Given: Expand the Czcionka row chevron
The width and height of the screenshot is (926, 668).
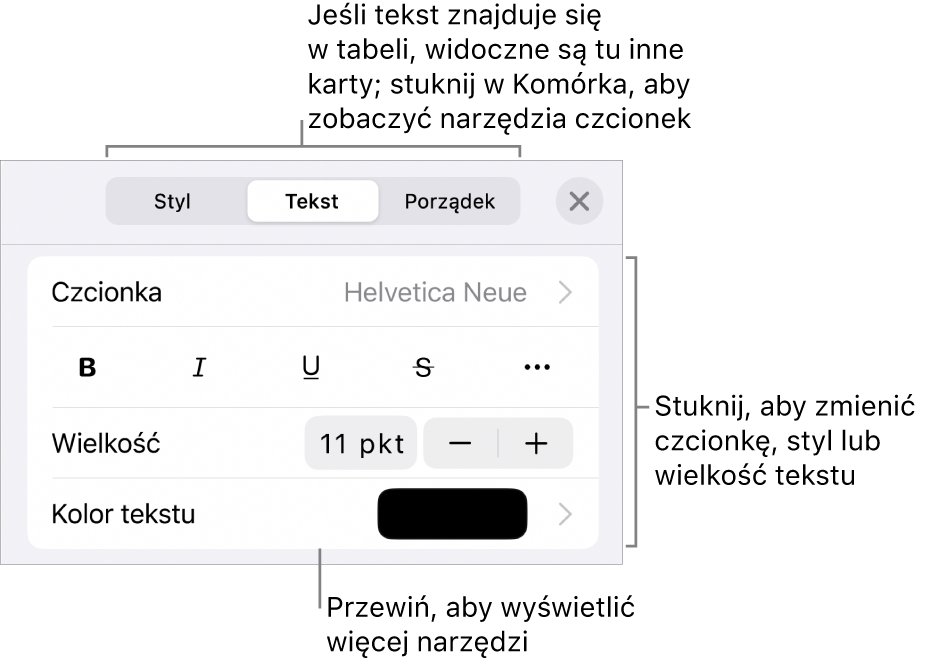Looking at the screenshot, I should click(565, 292).
